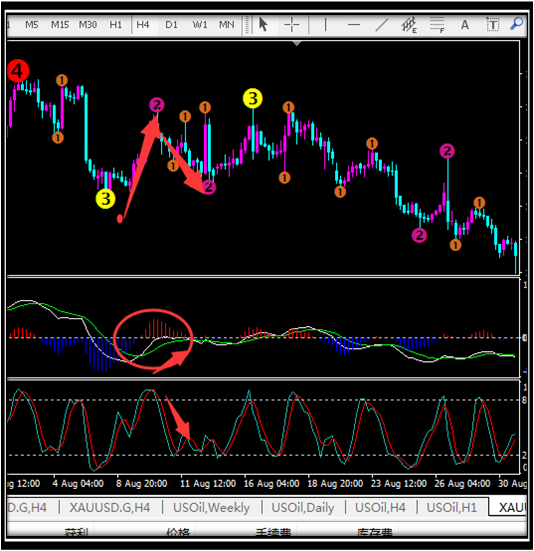Switch to the USOil,H1 chart tab
The width and height of the screenshot is (534, 551).
point(452,507)
